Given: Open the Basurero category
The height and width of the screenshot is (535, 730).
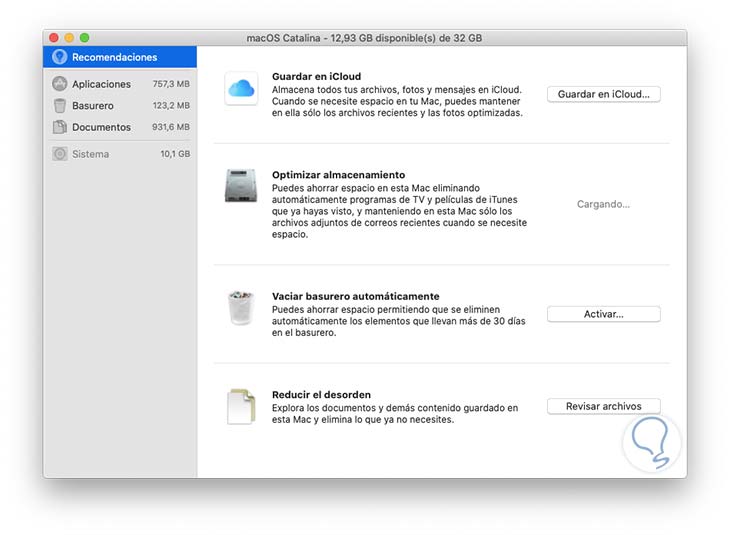Looking at the screenshot, I should point(120,106).
